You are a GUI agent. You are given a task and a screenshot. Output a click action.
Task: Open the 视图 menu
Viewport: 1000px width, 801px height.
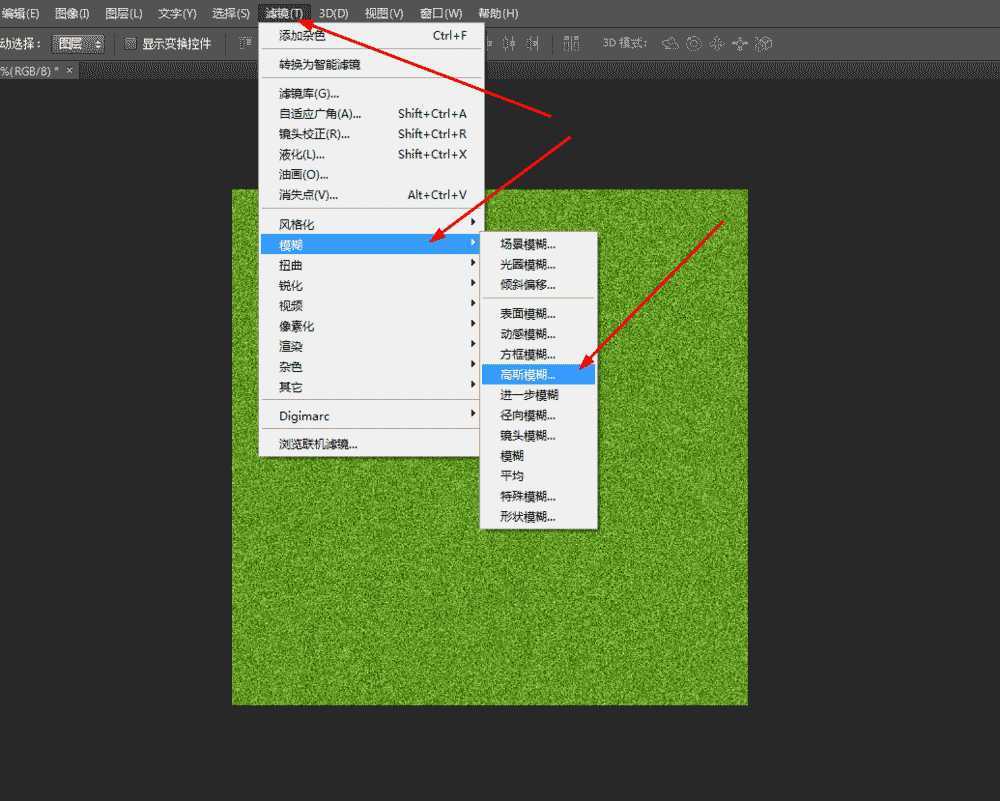[384, 13]
